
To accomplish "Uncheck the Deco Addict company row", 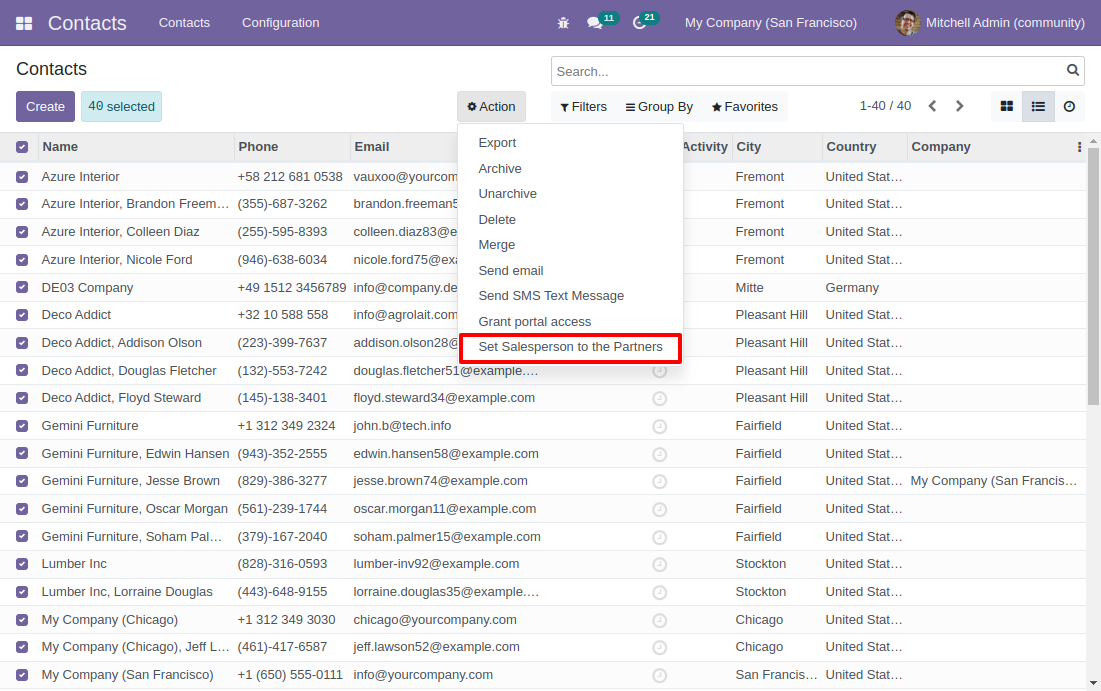I will [x=22, y=315].
